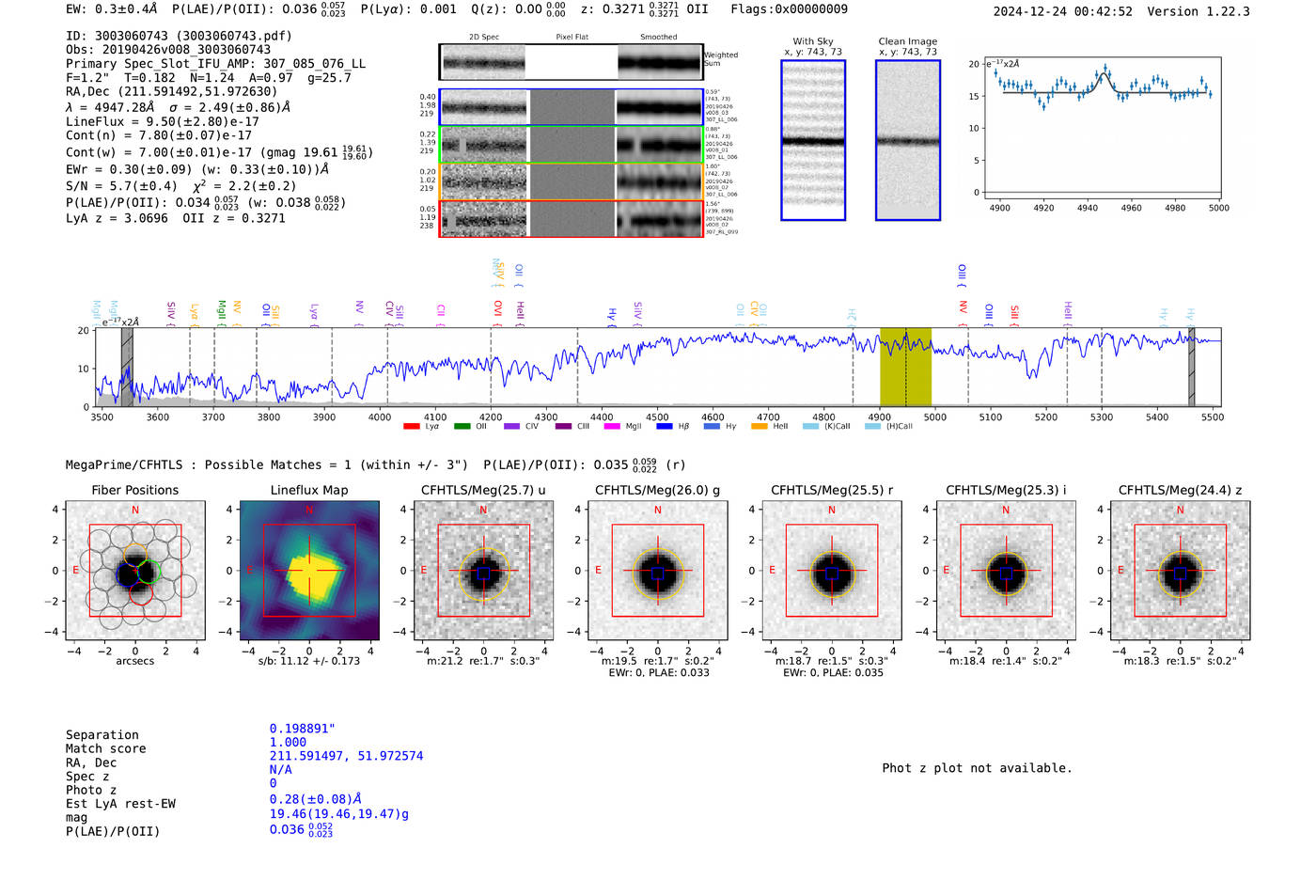Click the Est LyA rest-EW value 0.28(±0.08)Å

pos(316,799)
